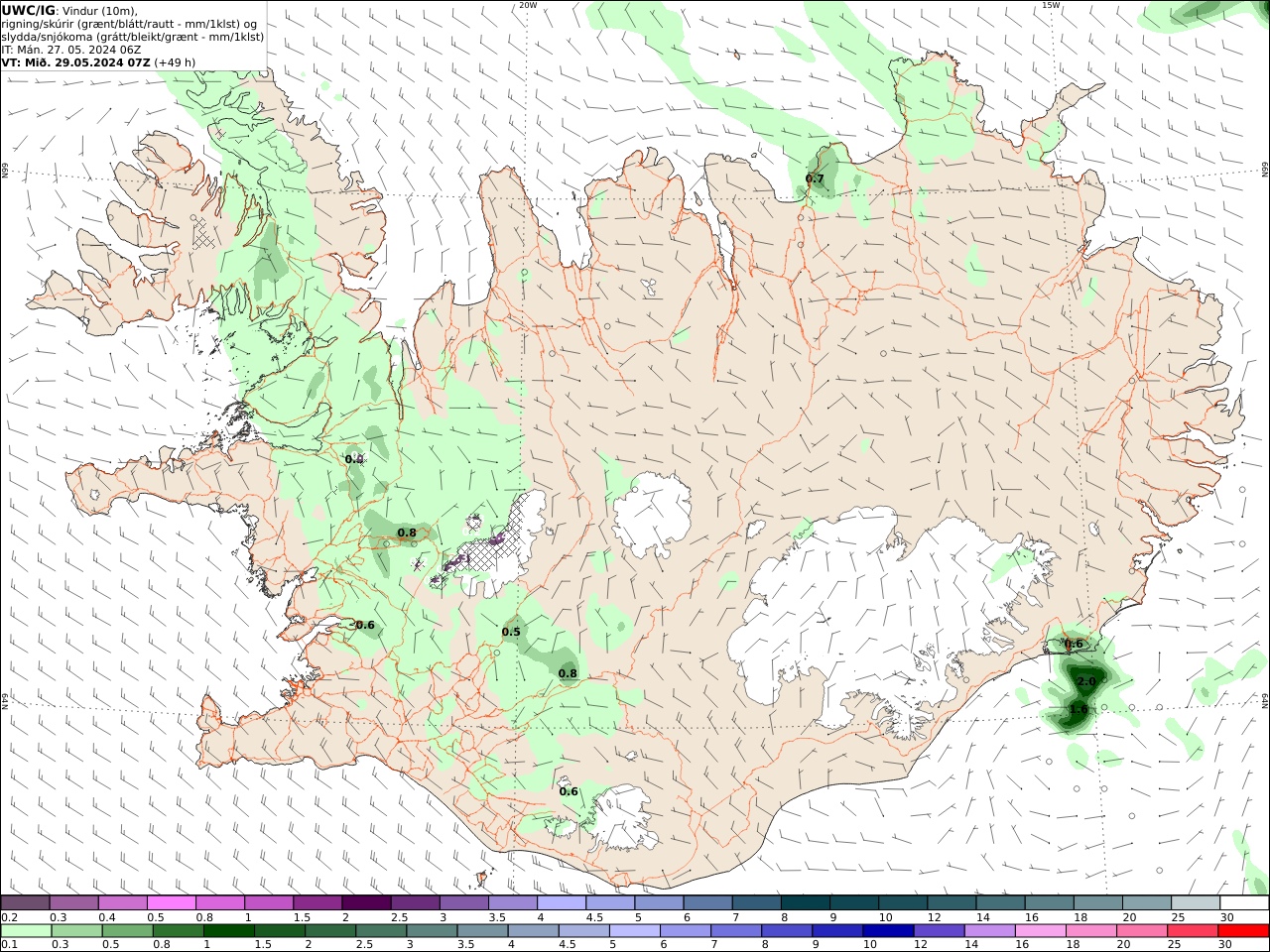Click the 15W longitude label

coord(1051,5)
